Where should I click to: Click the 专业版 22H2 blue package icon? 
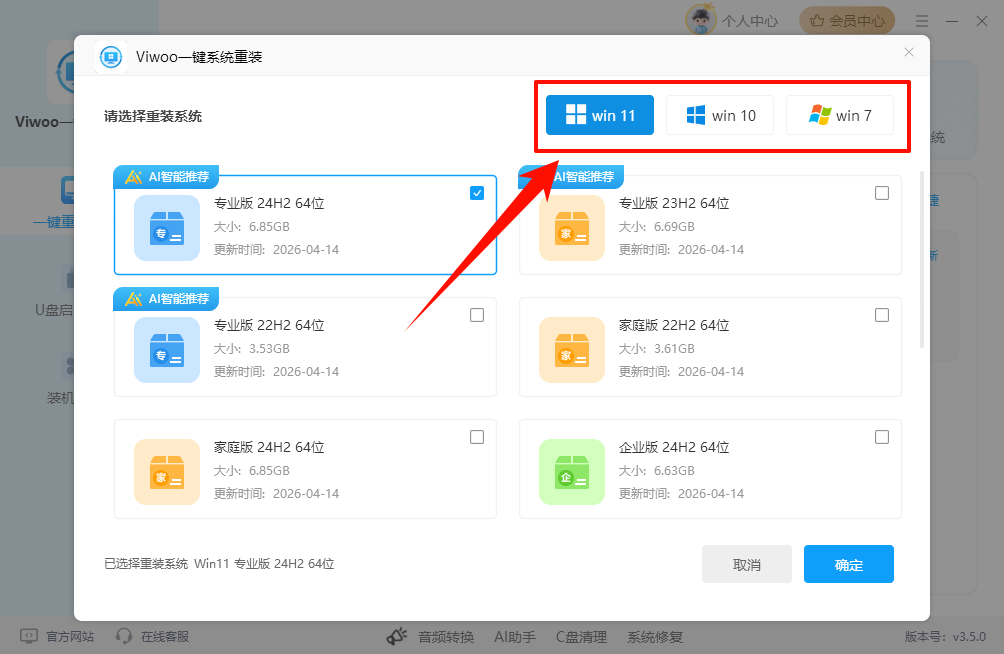pos(167,350)
